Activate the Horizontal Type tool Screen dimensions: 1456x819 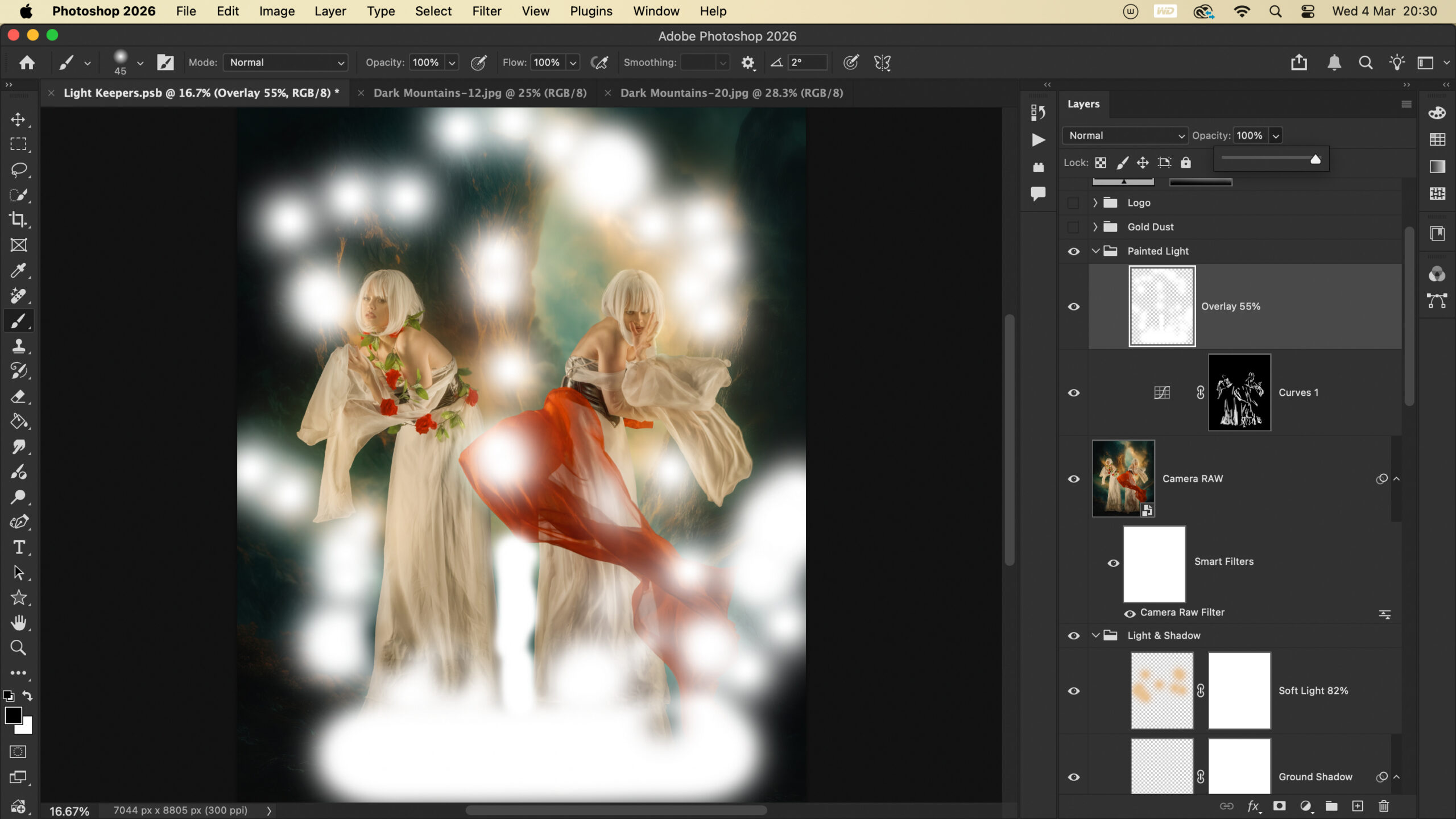18,547
